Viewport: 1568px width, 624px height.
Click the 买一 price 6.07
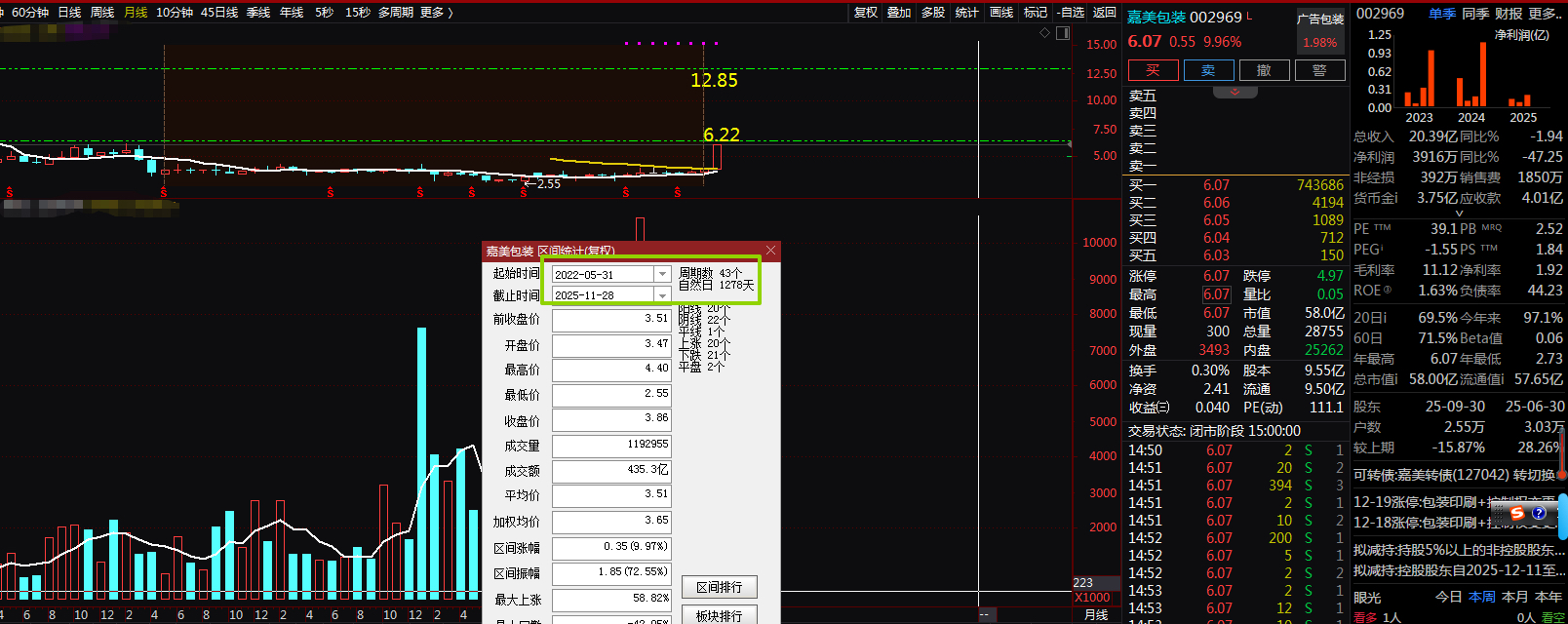pyautogui.click(x=1216, y=185)
